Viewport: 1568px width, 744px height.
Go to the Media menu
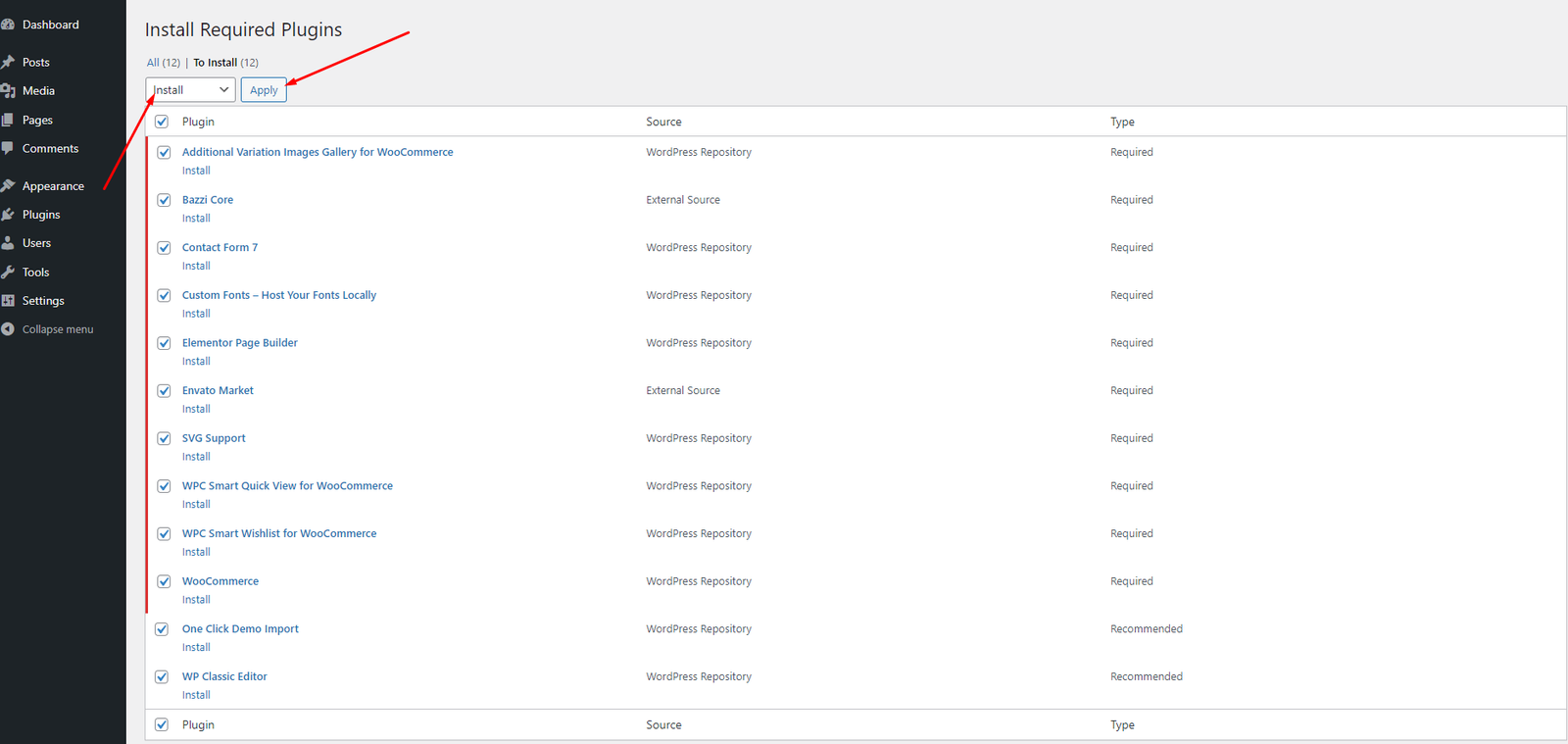(x=38, y=90)
